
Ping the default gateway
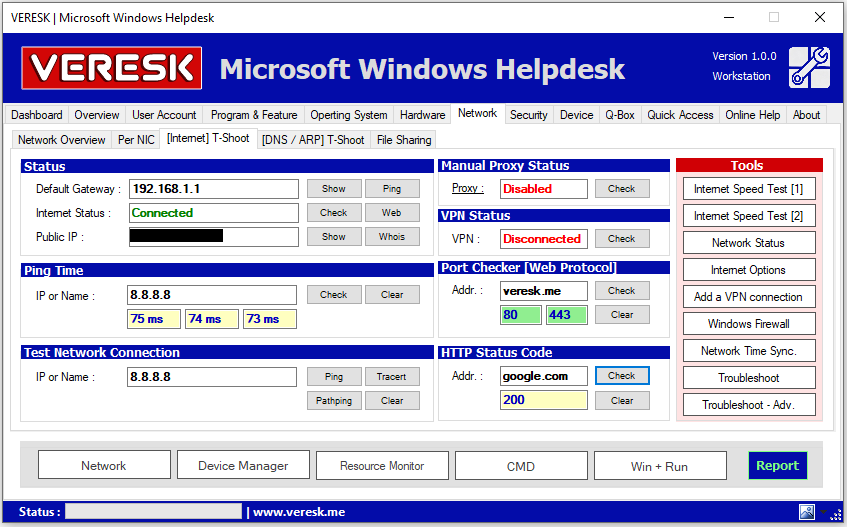click(x=391, y=189)
